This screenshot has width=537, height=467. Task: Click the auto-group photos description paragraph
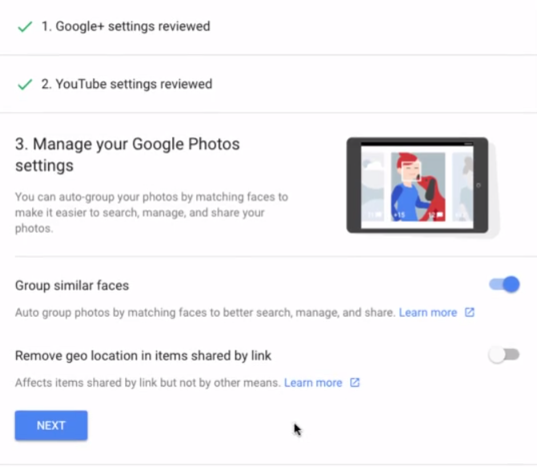pyautogui.click(x=151, y=213)
